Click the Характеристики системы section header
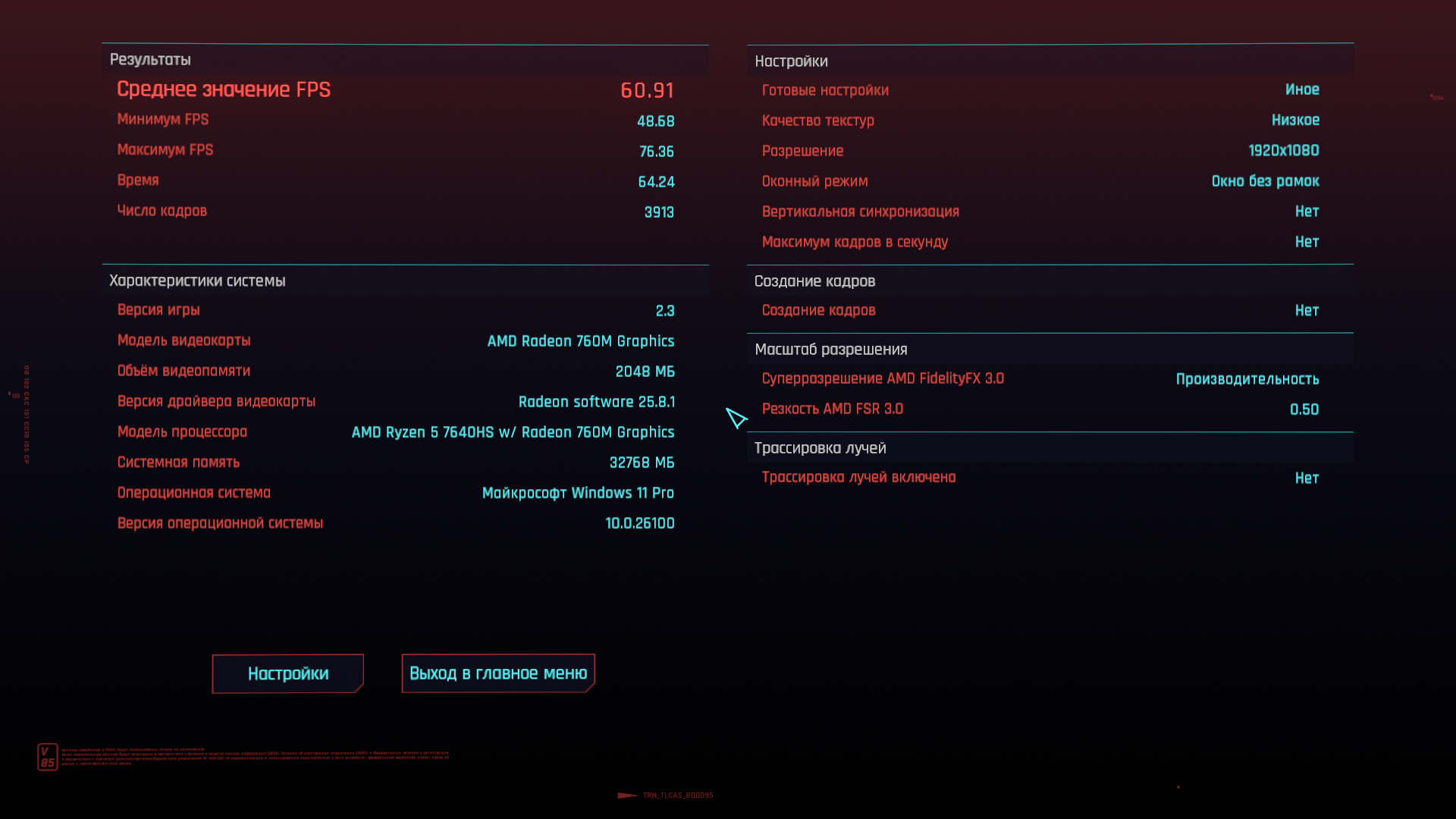Viewport: 1456px width, 819px height. click(197, 281)
